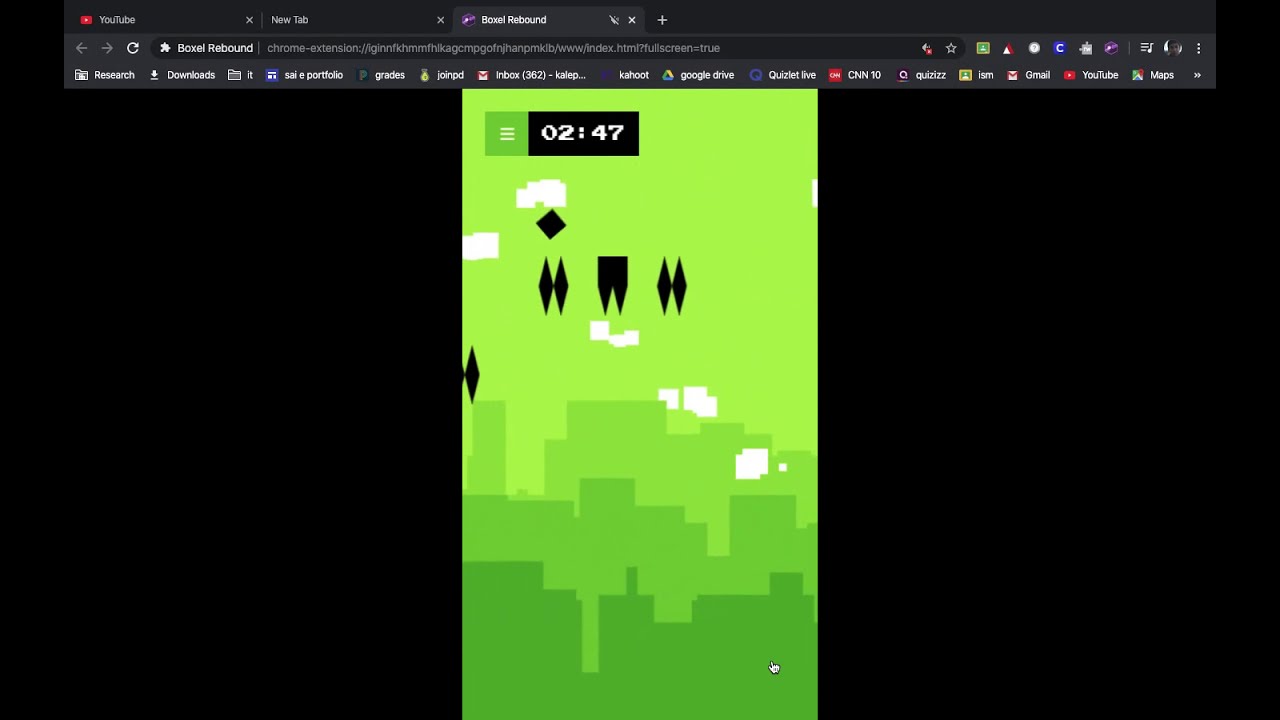
Task: Expand the 'it' bookmark folder
Action: [x=241, y=75]
